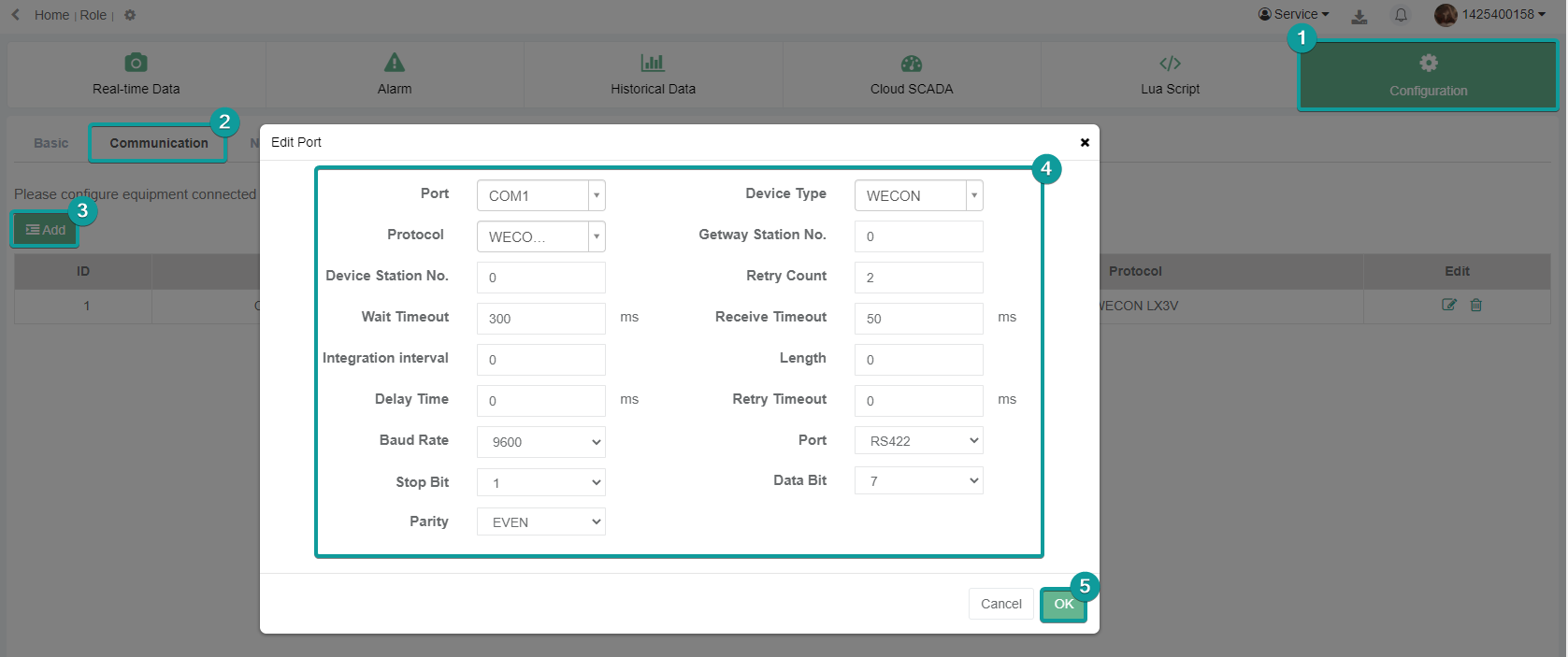Close the Edit Port dialog
Screen dimensions: 1568x657
coord(1085,142)
